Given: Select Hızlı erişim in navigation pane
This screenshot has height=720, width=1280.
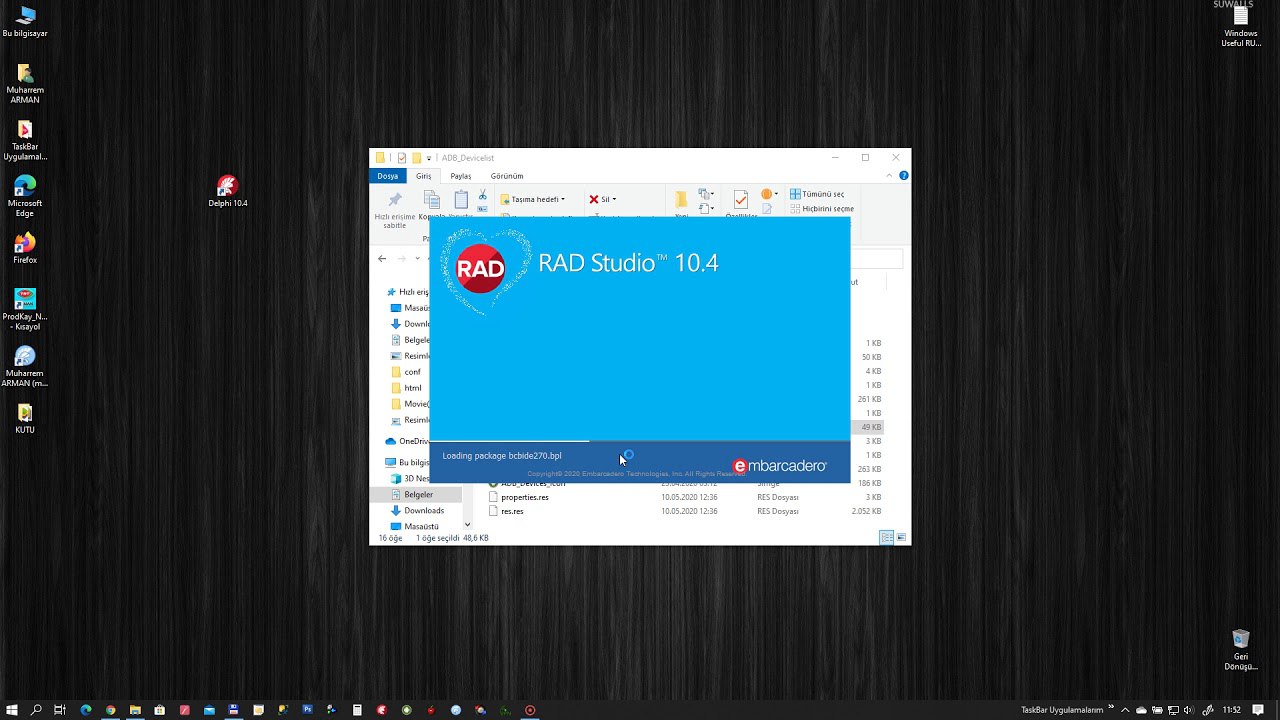Looking at the screenshot, I should coord(406,292).
